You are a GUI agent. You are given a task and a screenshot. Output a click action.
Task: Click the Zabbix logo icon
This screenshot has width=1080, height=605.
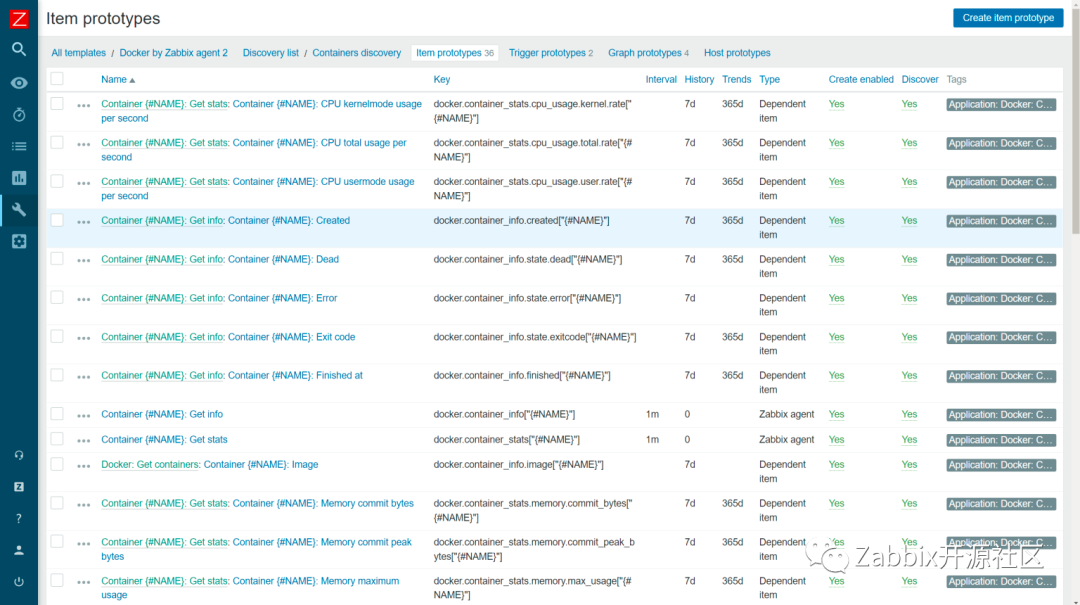point(19,19)
